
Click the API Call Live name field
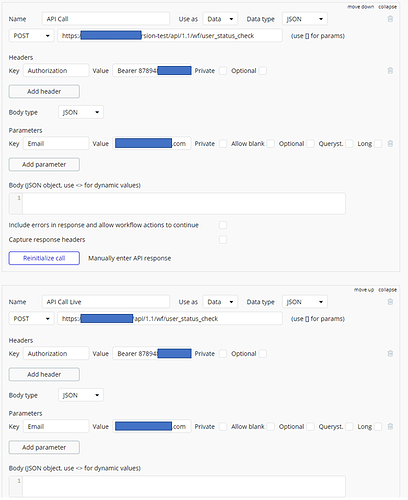click(x=106, y=302)
